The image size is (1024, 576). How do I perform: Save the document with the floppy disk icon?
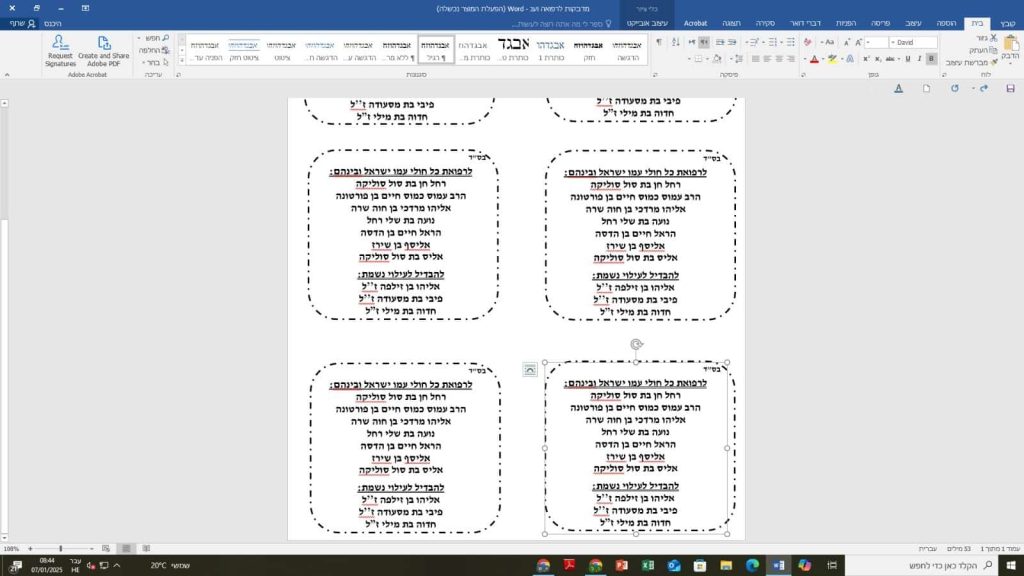(1010, 88)
